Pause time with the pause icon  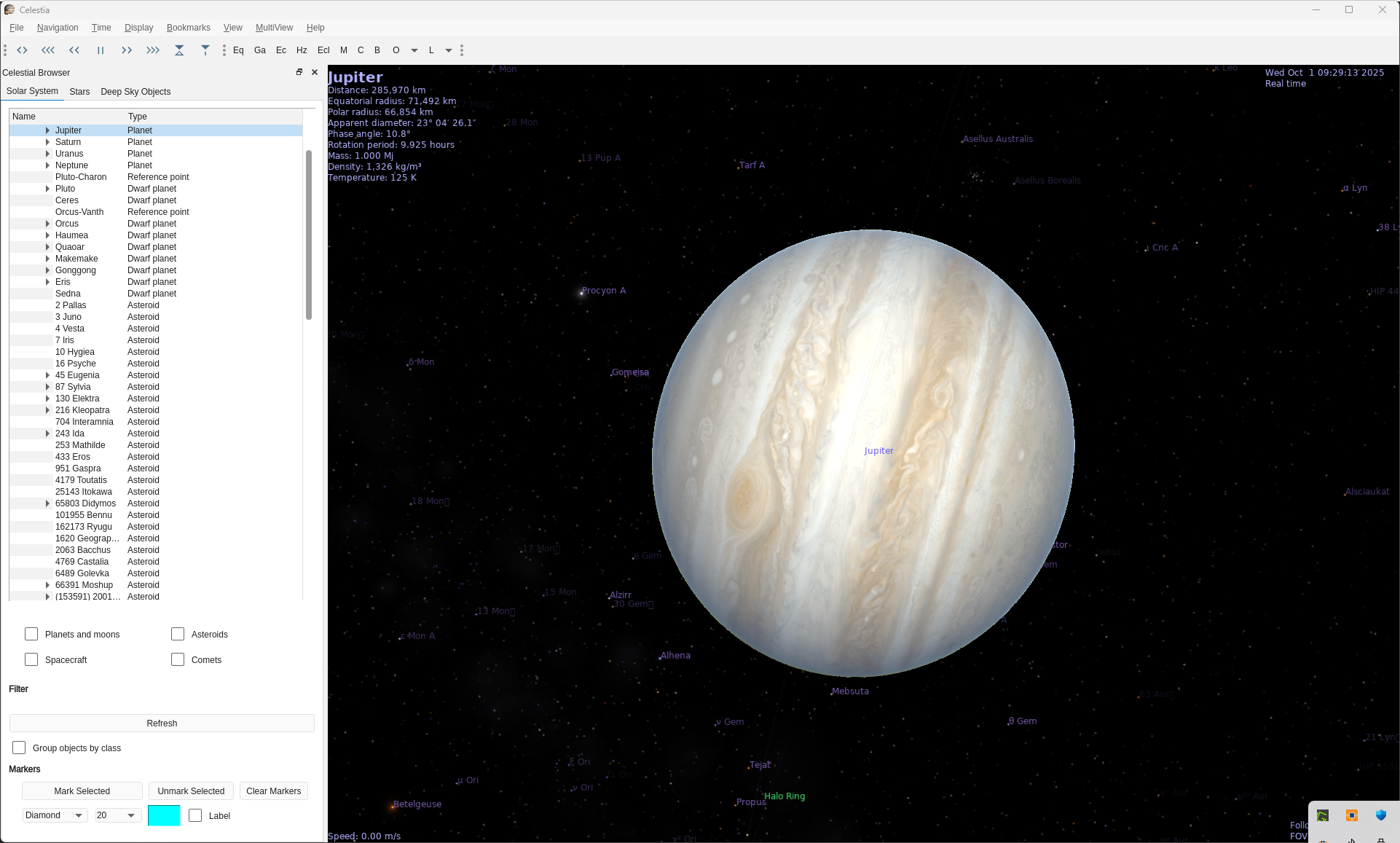point(101,50)
